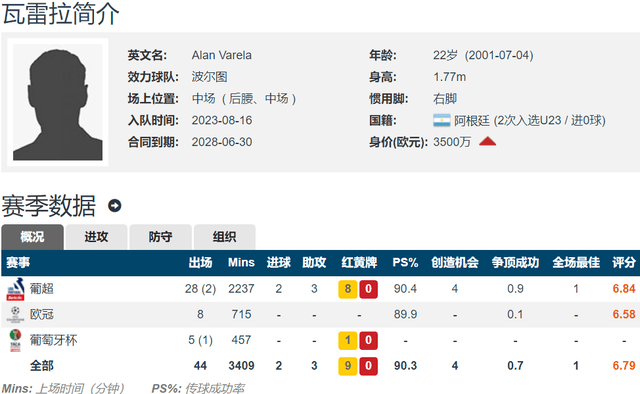Click the 进球 column header
Viewport: 640px width, 394px height.
[279, 263]
